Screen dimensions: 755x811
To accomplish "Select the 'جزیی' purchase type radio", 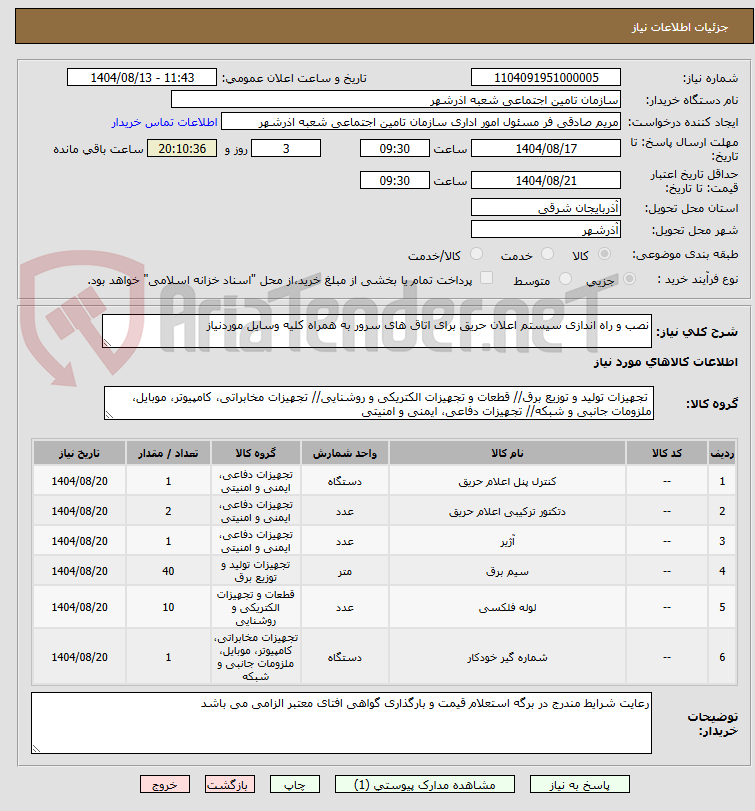I will pyautogui.click(x=629, y=279).
